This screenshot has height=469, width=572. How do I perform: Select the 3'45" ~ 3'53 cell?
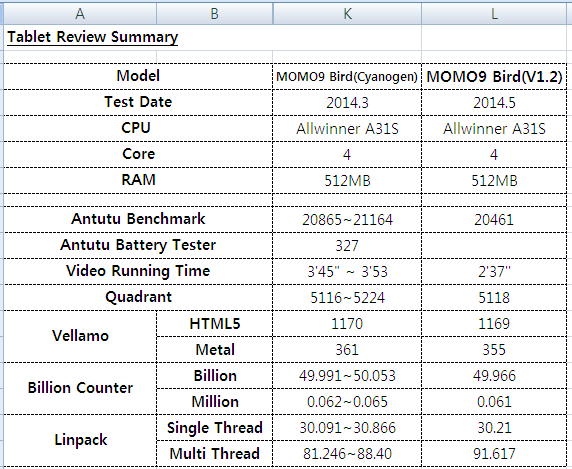[347, 272]
